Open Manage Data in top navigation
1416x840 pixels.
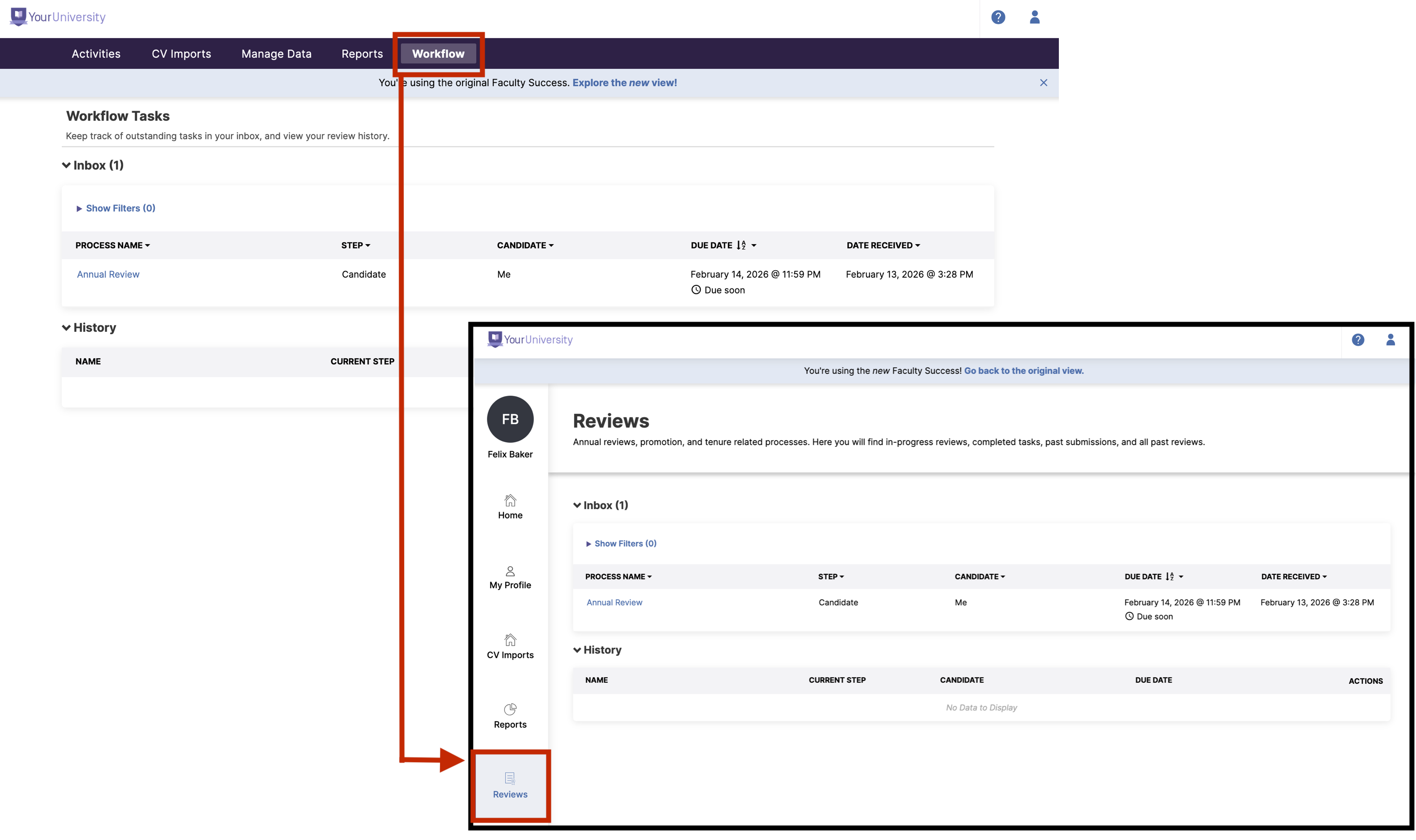click(276, 54)
